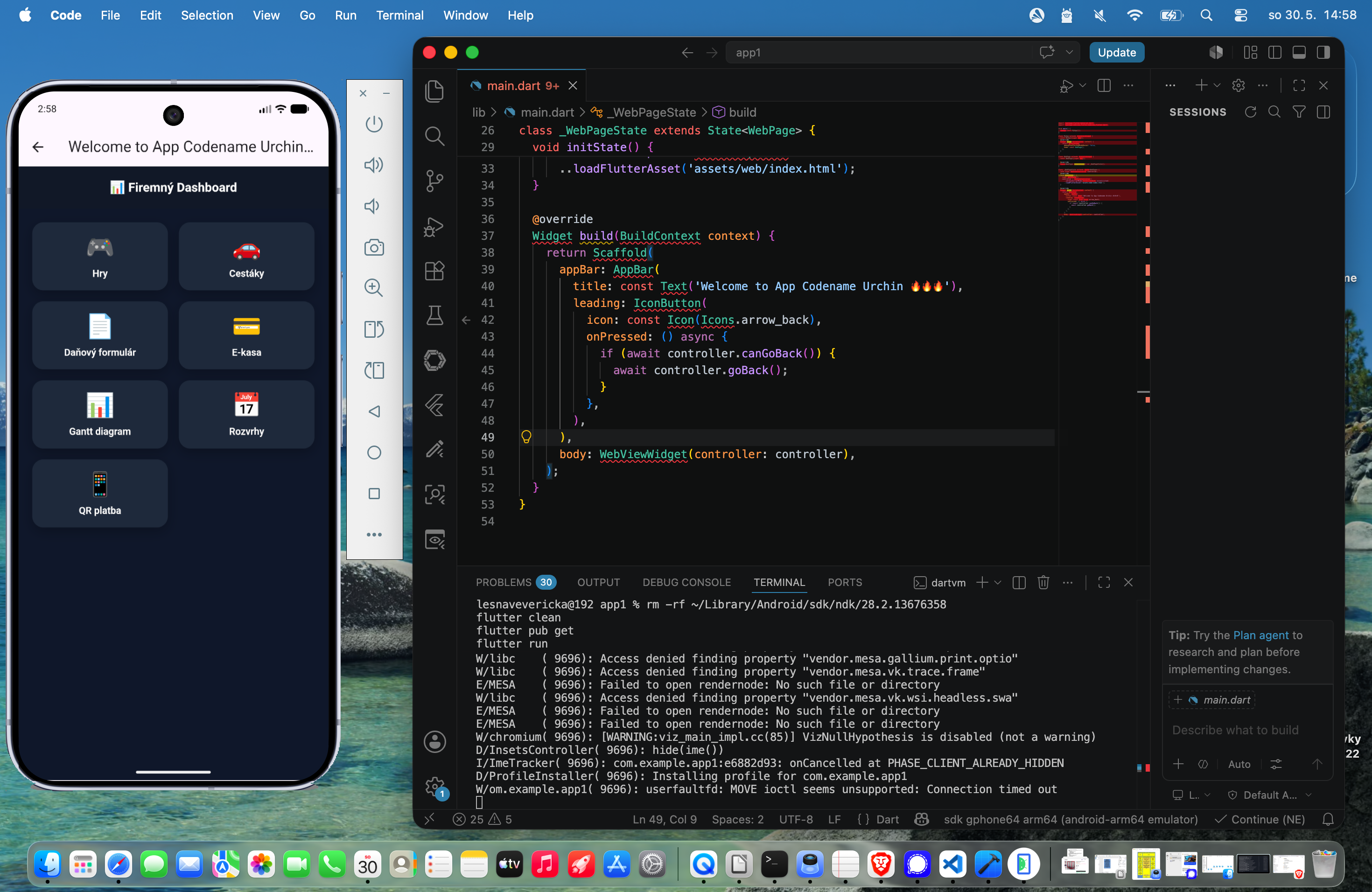Click emulator home circle button

click(374, 453)
